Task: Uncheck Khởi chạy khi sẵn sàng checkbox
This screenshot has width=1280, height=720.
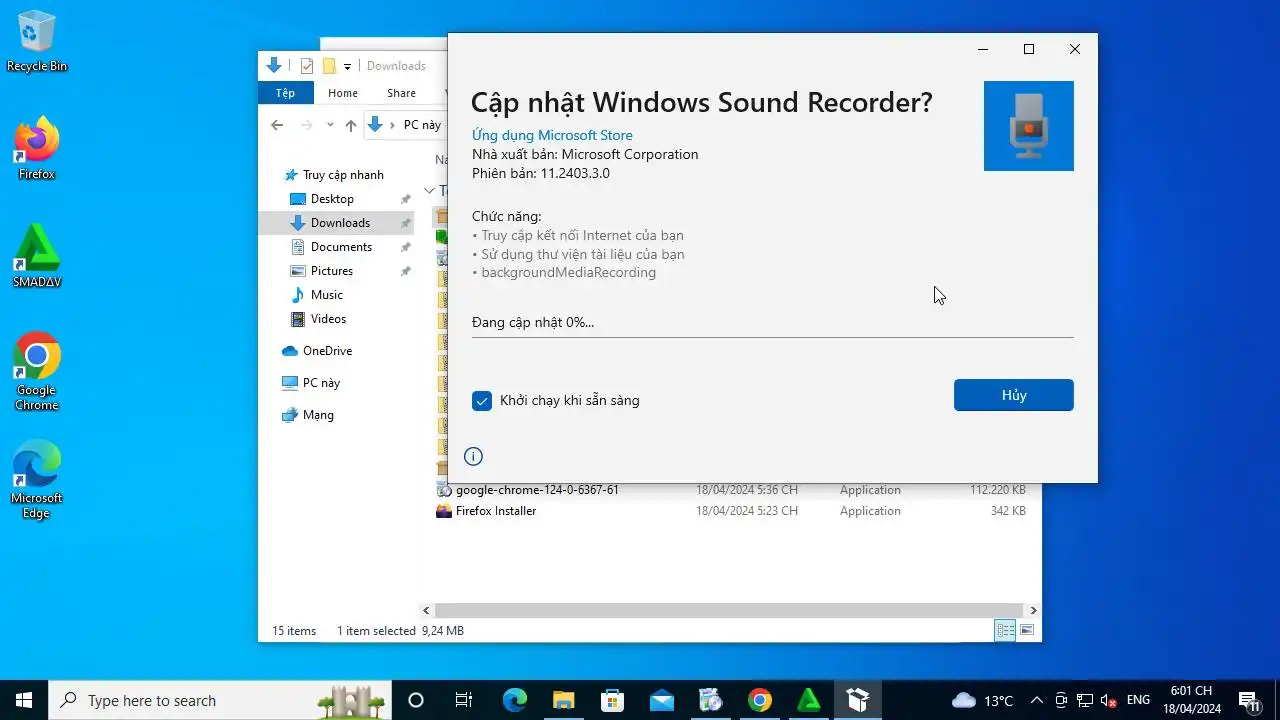Action: point(482,401)
